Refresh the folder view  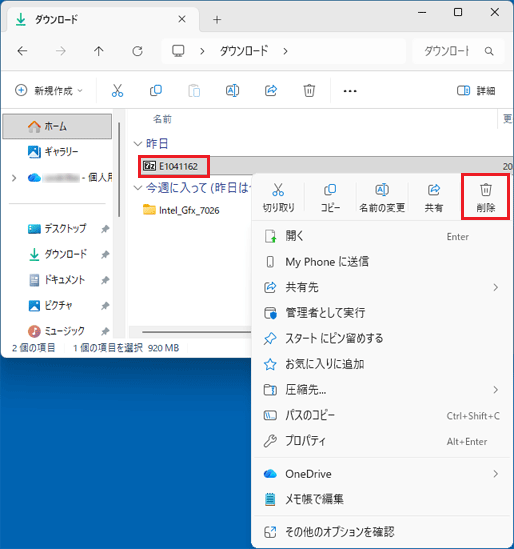[x=137, y=51]
